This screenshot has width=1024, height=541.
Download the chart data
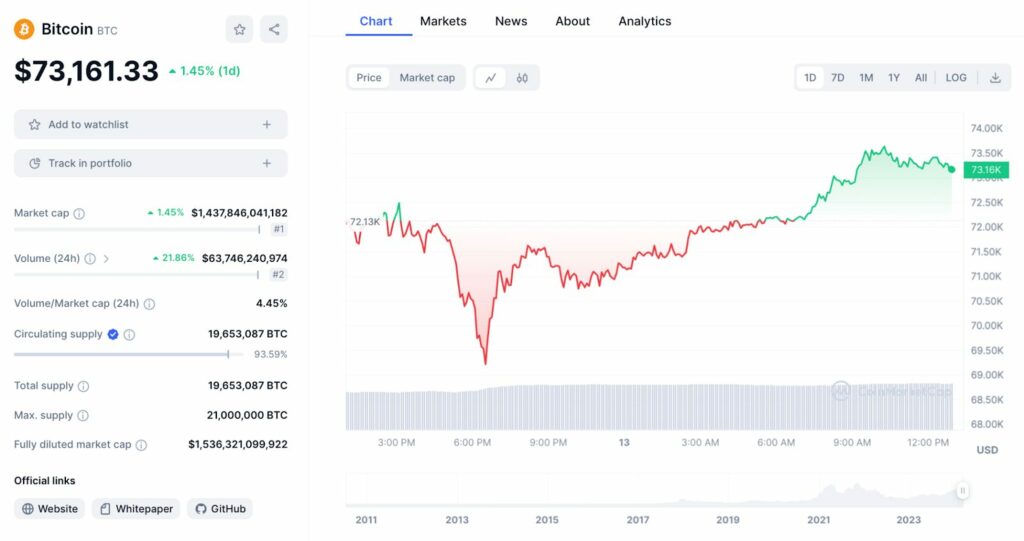(x=995, y=78)
